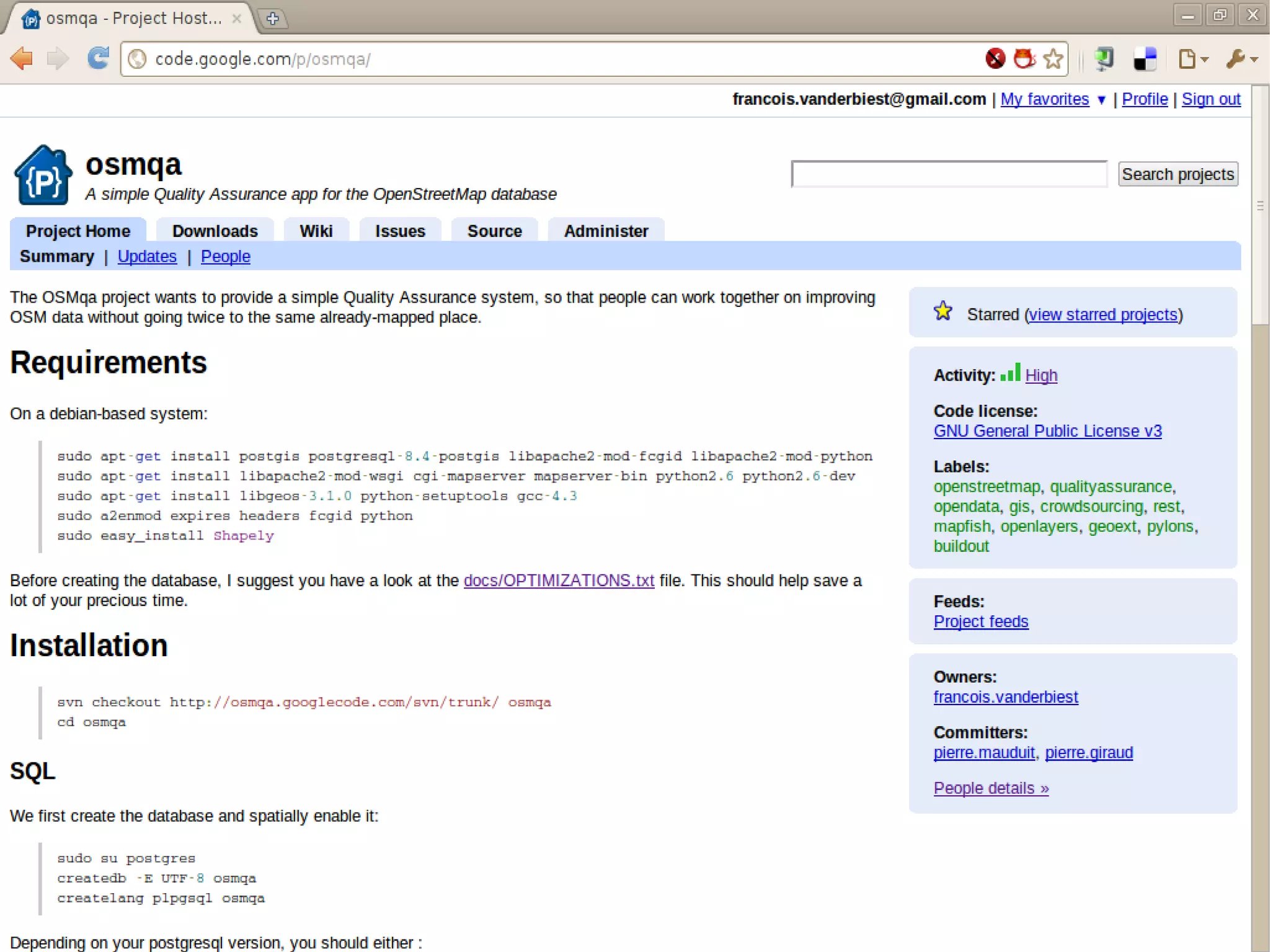Open the Profile link
This screenshot has width=1270, height=952.
coord(1145,99)
